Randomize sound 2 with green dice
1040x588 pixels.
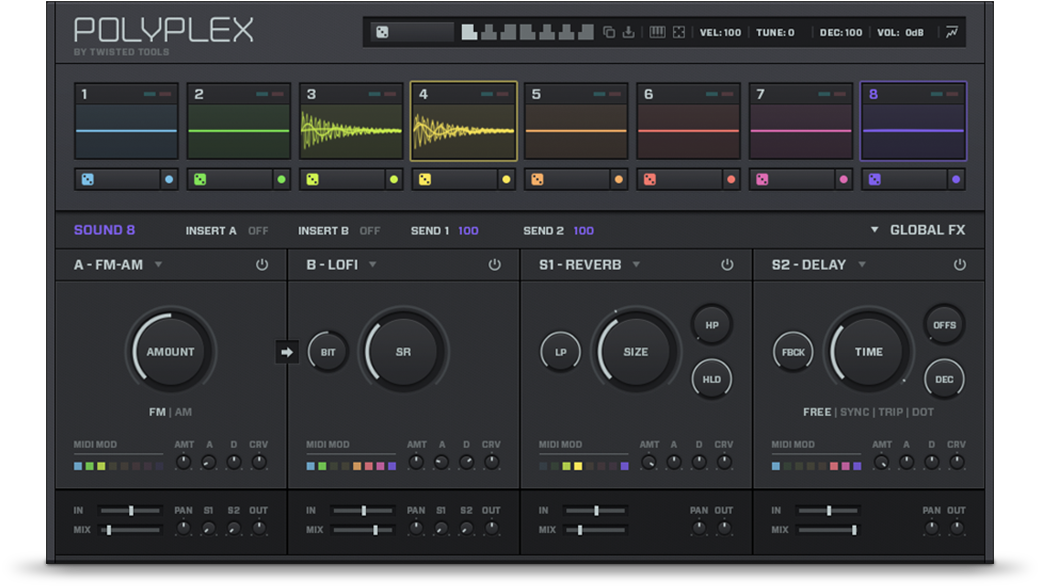pos(200,179)
